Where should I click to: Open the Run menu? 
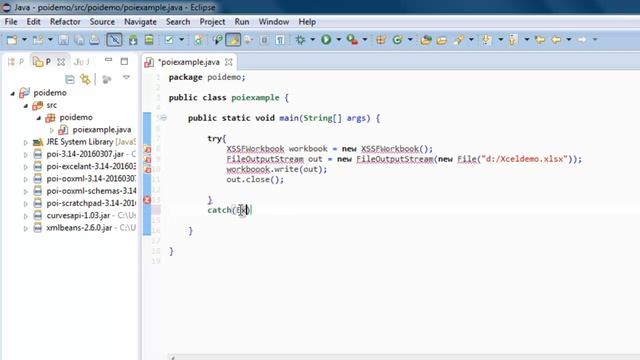click(x=242, y=22)
